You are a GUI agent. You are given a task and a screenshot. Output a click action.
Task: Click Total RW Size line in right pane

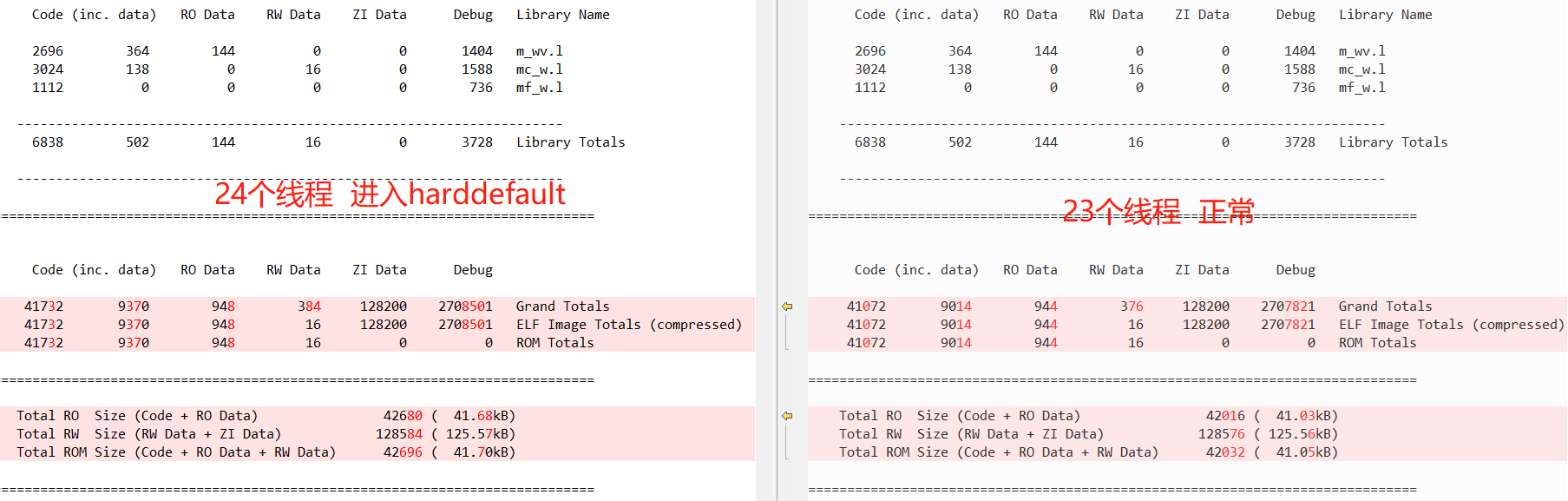point(1088,434)
